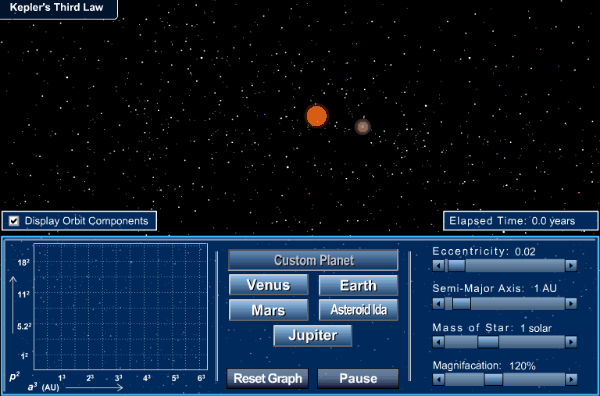Choose the Asteroid Ida button

(x=359, y=310)
